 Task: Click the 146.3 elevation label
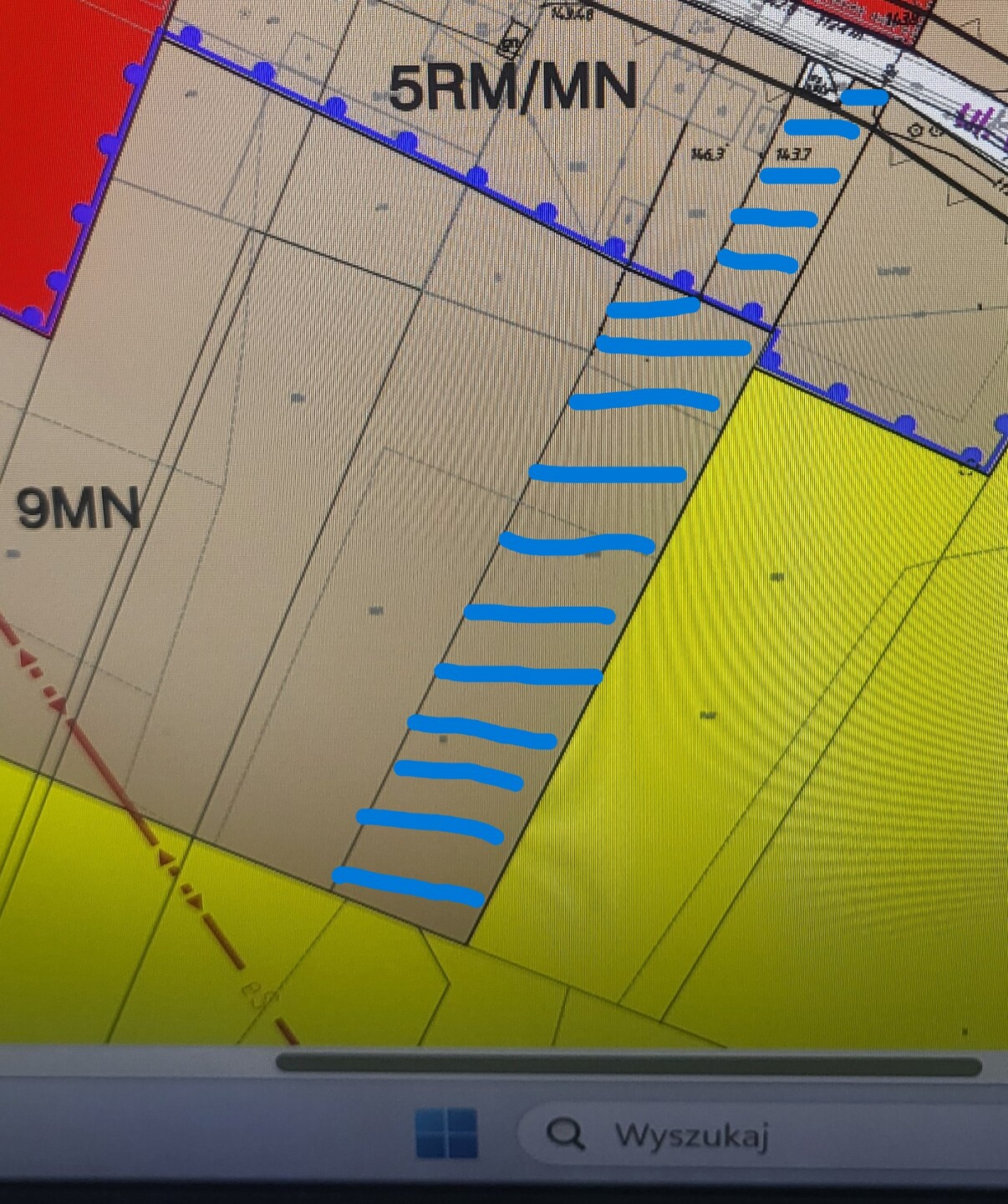[x=707, y=154]
